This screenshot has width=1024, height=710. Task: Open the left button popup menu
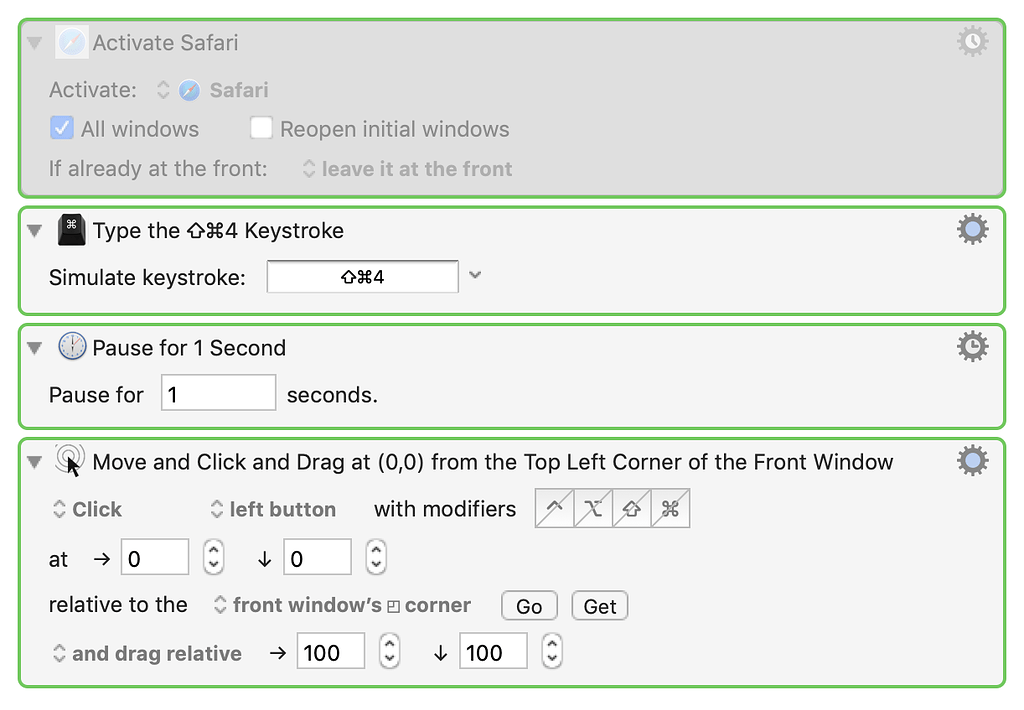272,509
